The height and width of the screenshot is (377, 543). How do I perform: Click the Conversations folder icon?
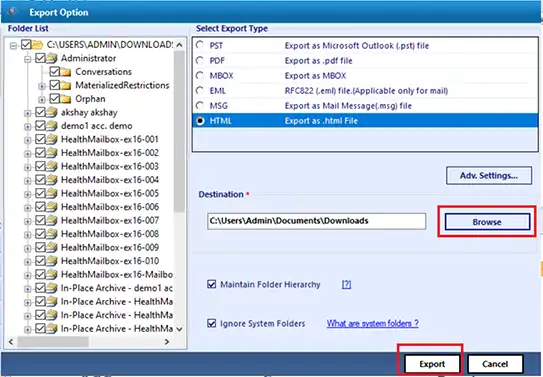coord(65,72)
